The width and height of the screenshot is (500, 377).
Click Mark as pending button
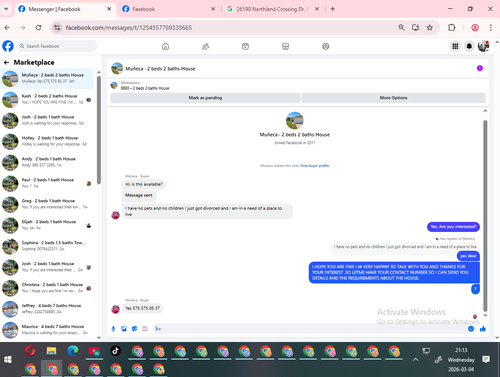click(x=205, y=98)
